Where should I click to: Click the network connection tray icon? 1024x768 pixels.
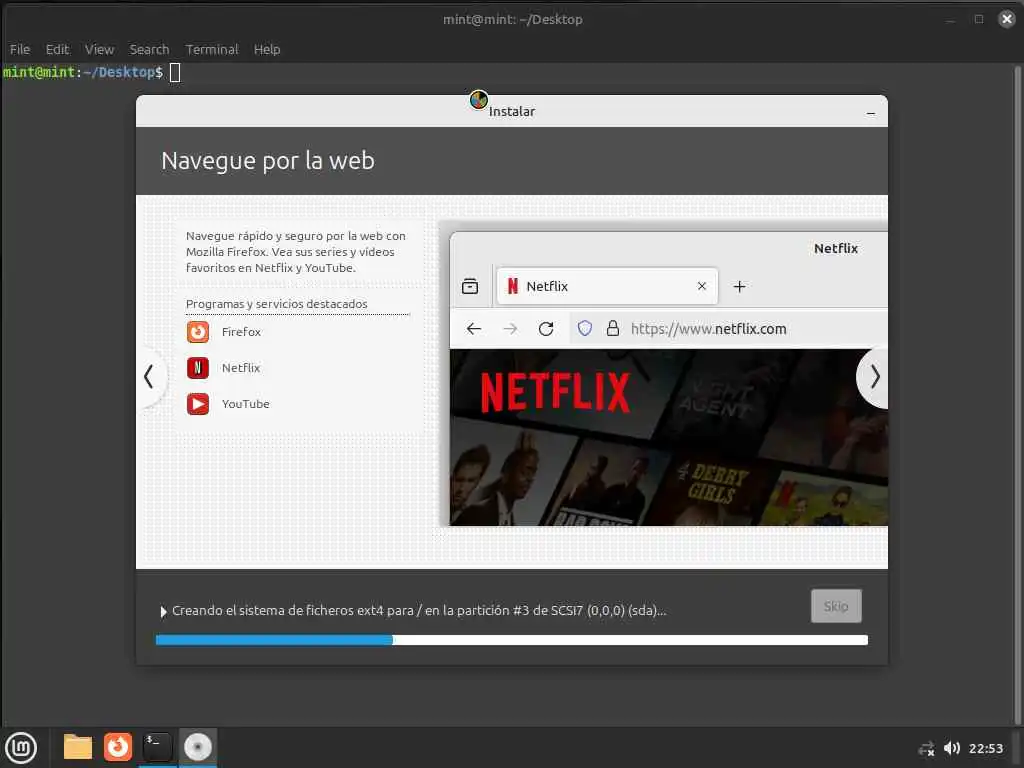click(926, 748)
